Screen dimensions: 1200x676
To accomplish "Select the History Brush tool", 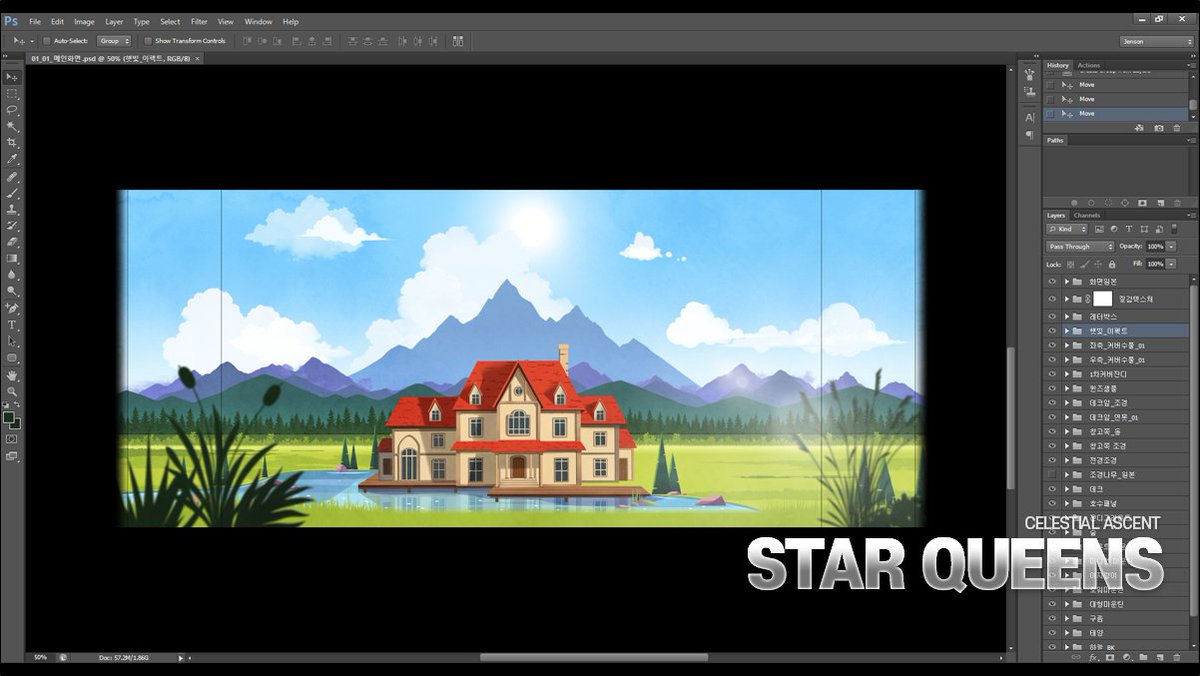I will (12, 226).
